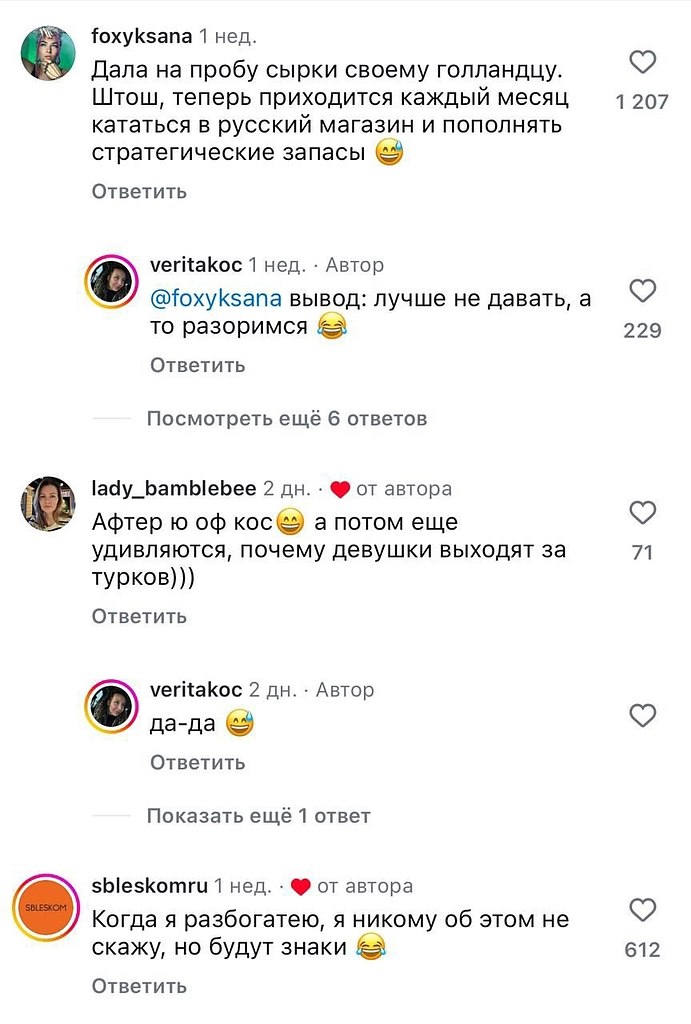The height and width of the screenshot is (1024, 691).
Task: Open the sbleskomru username link
Action: click(x=149, y=886)
